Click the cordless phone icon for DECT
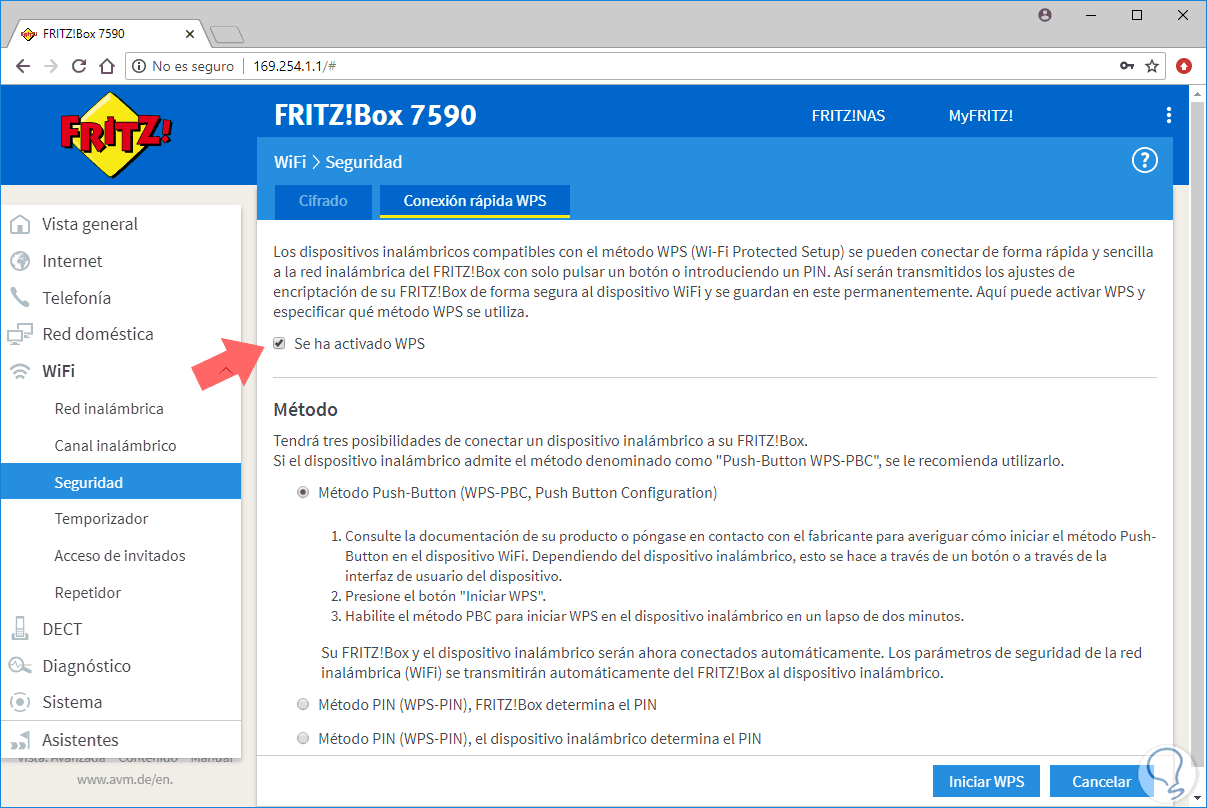 [20, 629]
